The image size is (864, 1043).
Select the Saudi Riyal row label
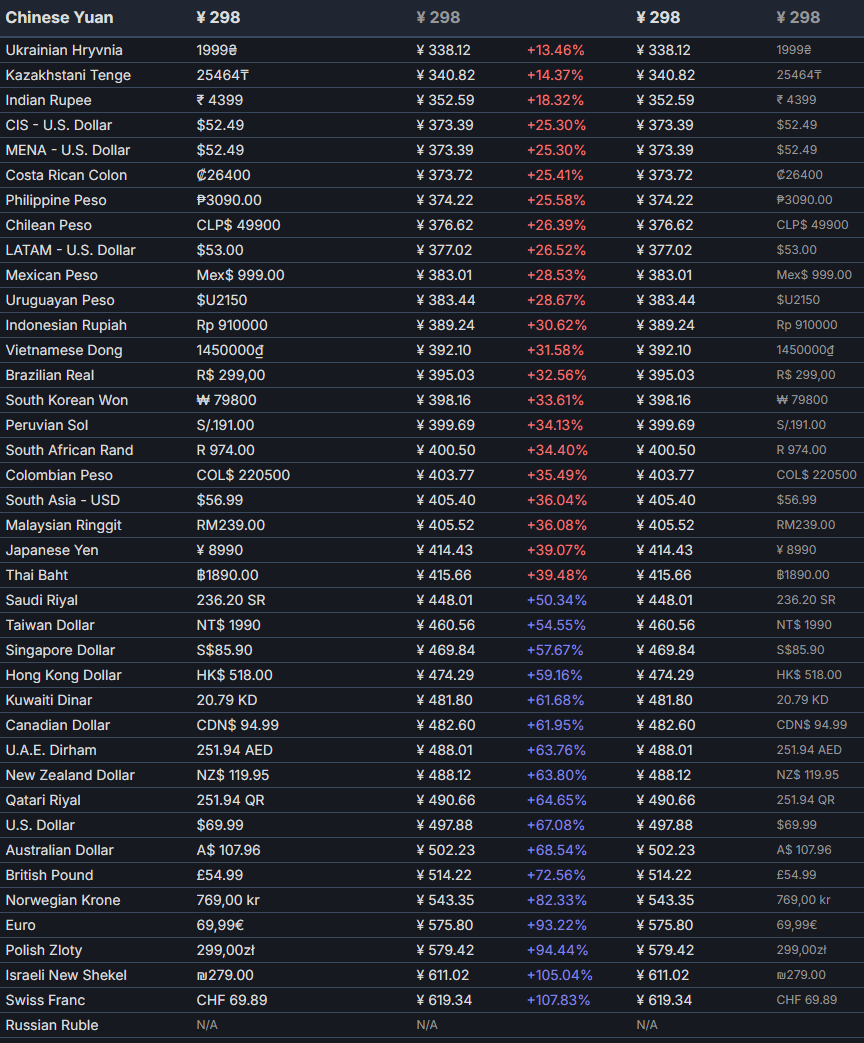coord(41,600)
